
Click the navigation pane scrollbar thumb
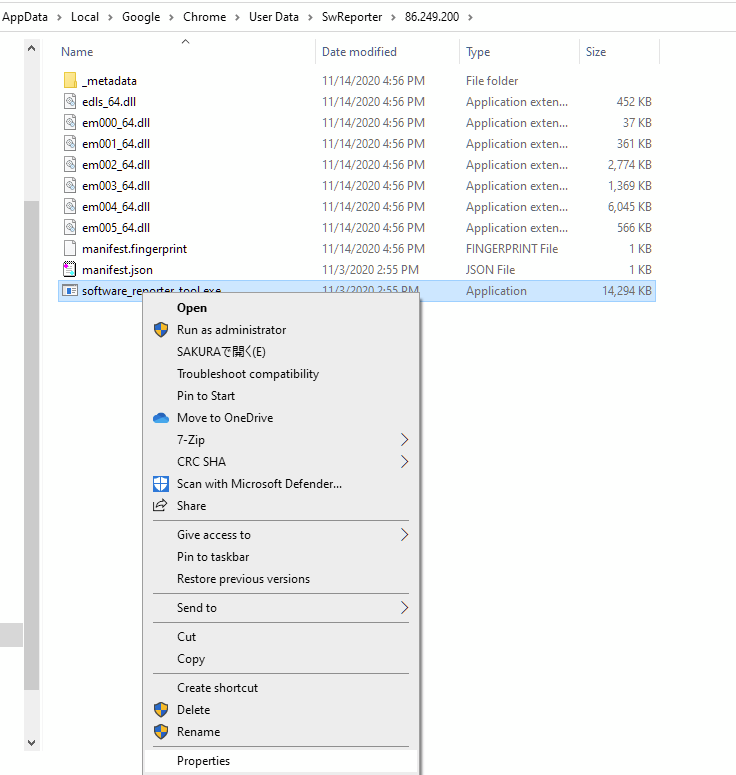32,445
